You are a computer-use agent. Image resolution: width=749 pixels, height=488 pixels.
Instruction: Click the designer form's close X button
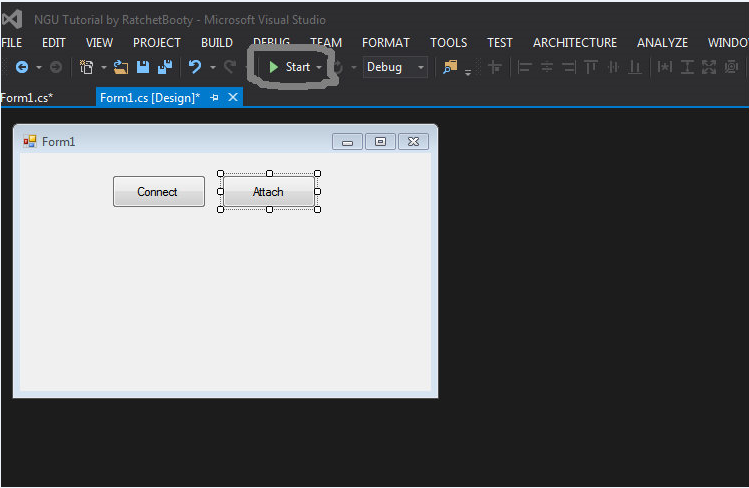(414, 142)
